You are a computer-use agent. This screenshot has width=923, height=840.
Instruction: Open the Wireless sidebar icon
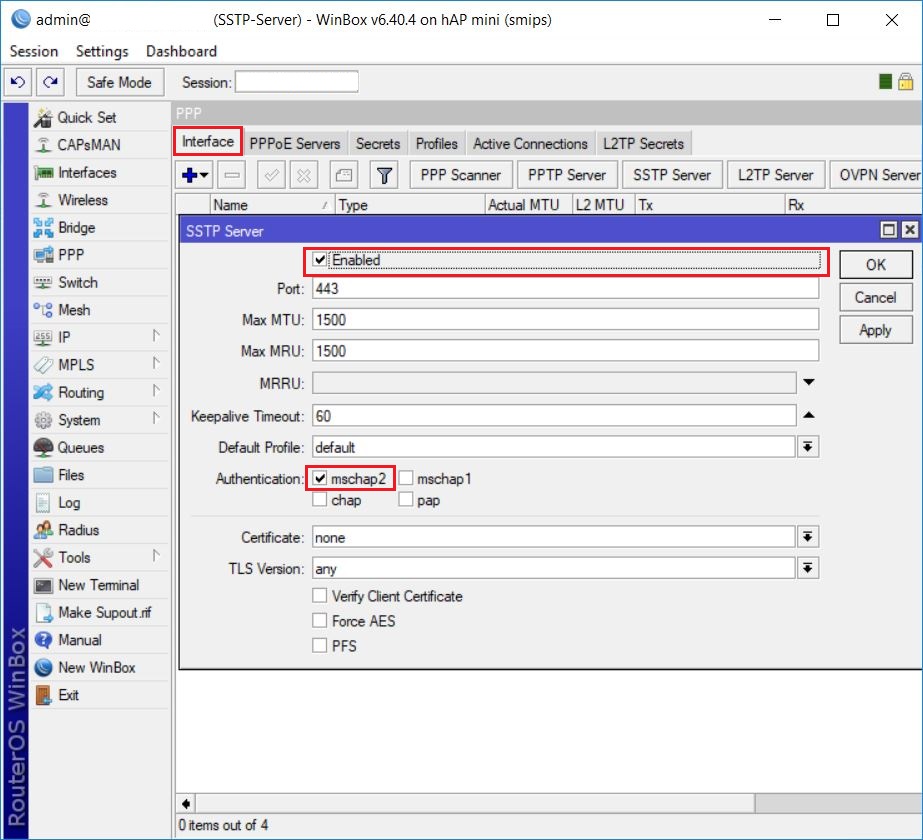(x=43, y=200)
